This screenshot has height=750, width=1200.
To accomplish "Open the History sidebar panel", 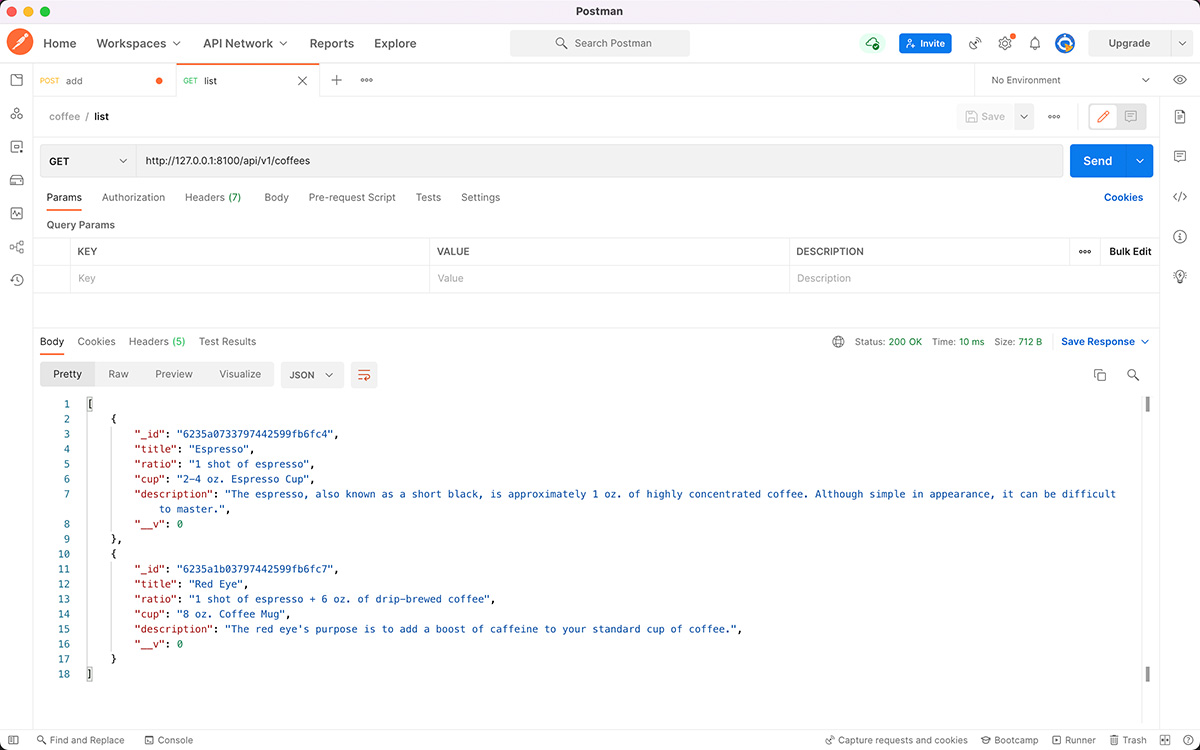I will tap(16, 280).
